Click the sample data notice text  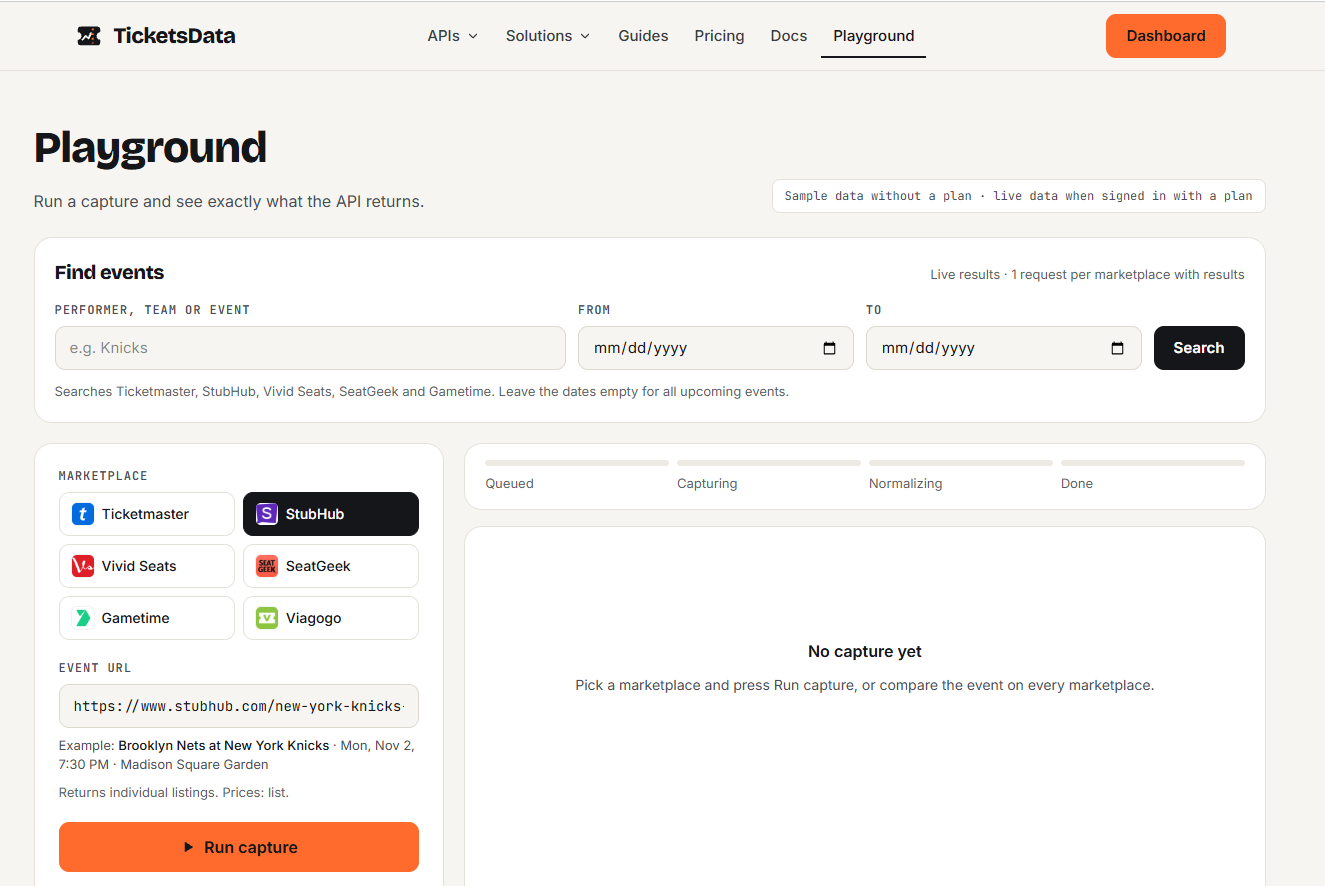(x=1018, y=196)
